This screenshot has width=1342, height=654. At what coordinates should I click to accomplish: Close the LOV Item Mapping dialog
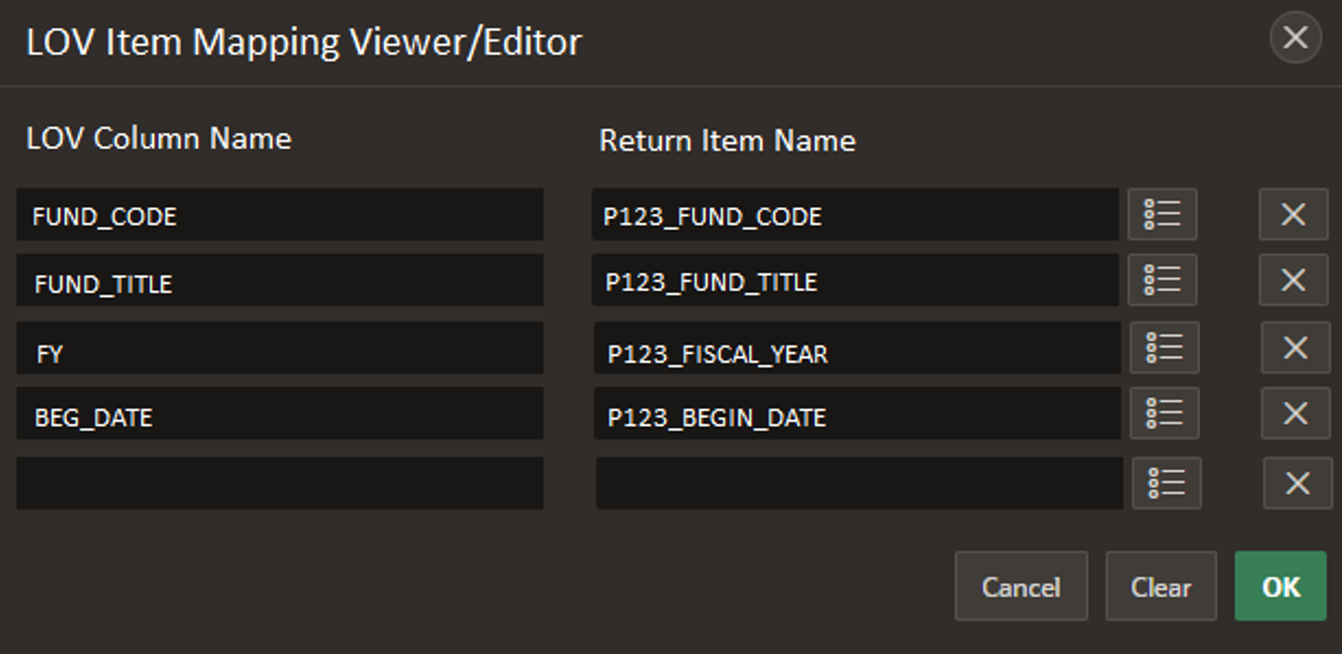click(x=1295, y=38)
